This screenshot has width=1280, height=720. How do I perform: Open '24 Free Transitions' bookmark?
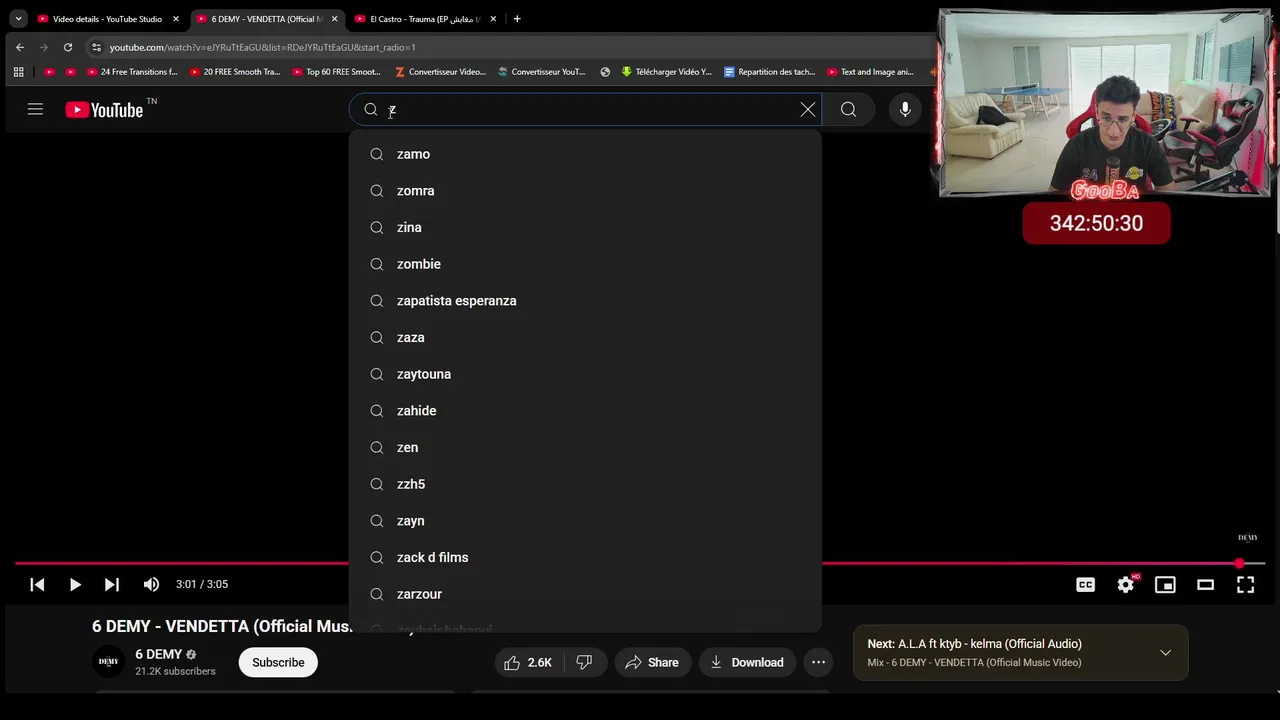131,72
